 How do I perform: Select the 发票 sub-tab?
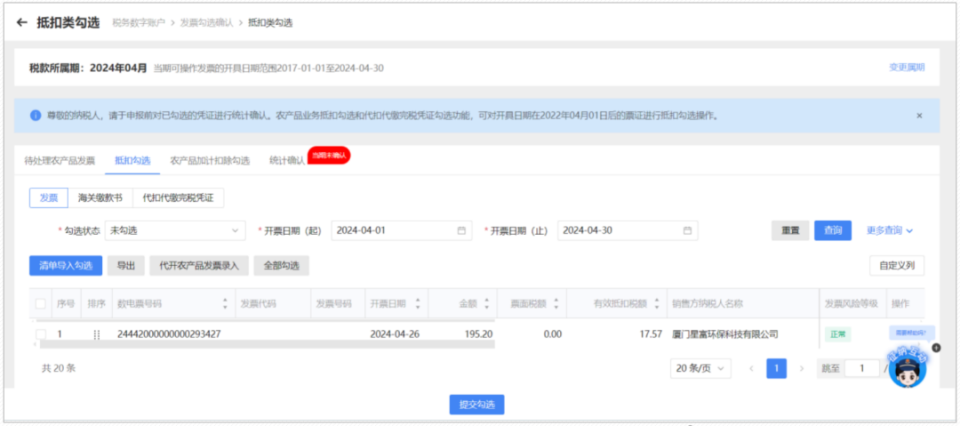pos(49,198)
